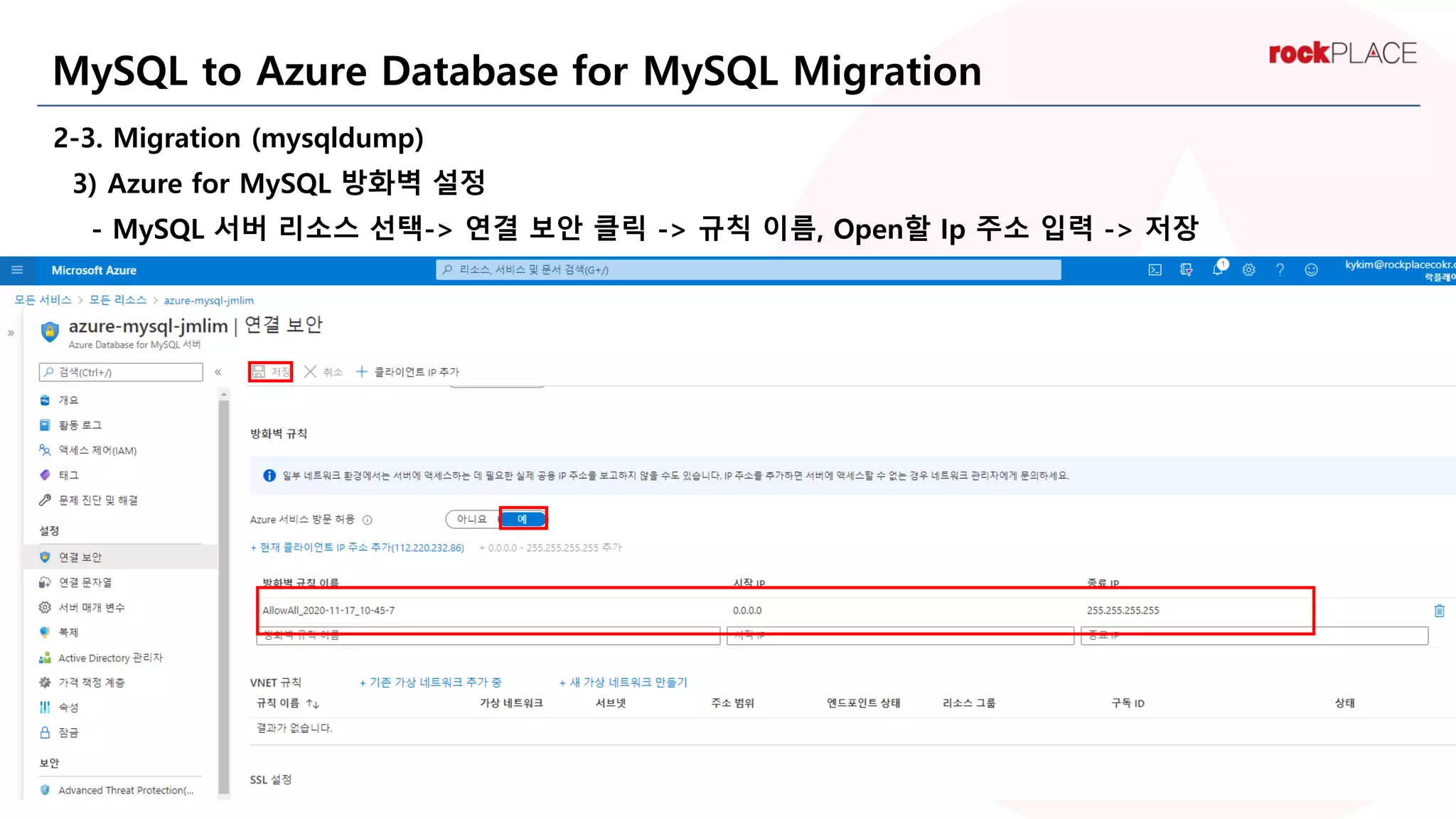Click the 0.0.0.0 start IP cell
The width and height of the screenshot is (1456, 819).
click(747, 611)
